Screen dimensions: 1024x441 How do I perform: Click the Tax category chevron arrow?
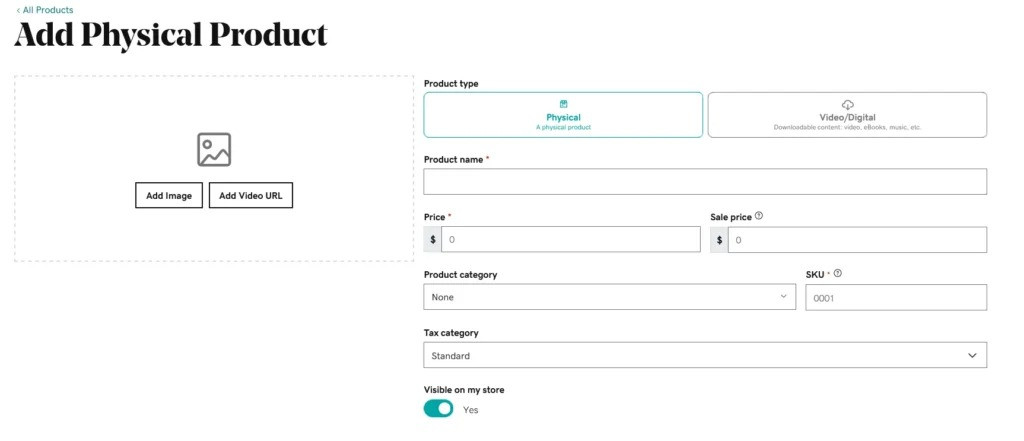972,355
